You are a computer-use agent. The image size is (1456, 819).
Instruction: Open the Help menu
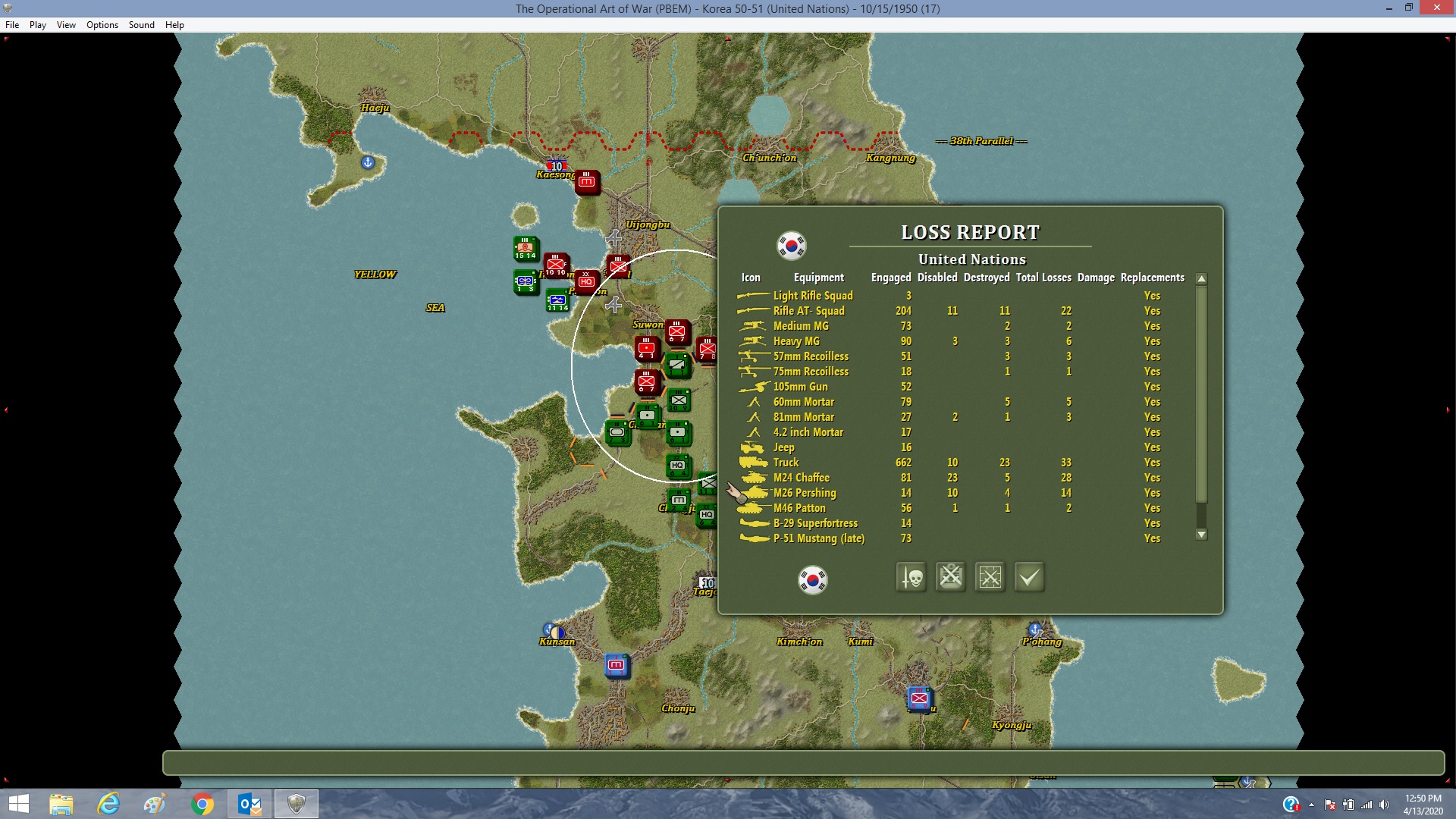click(174, 24)
